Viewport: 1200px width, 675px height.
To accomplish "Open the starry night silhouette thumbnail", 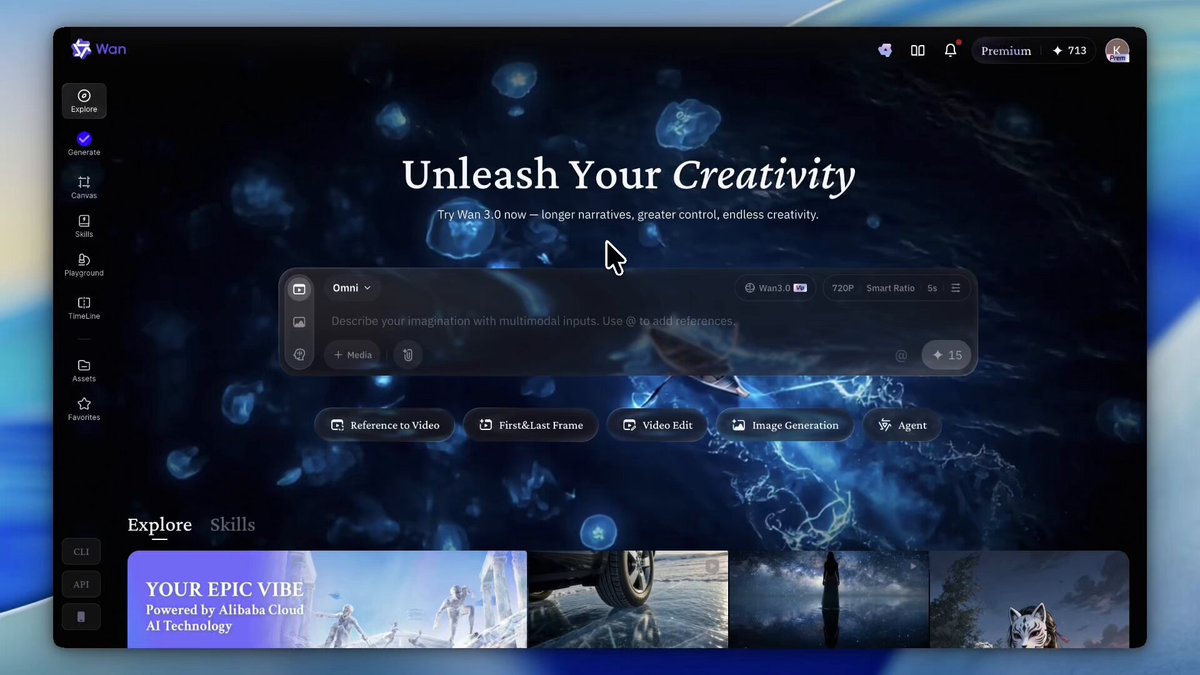I will click(x=829, y=599).
